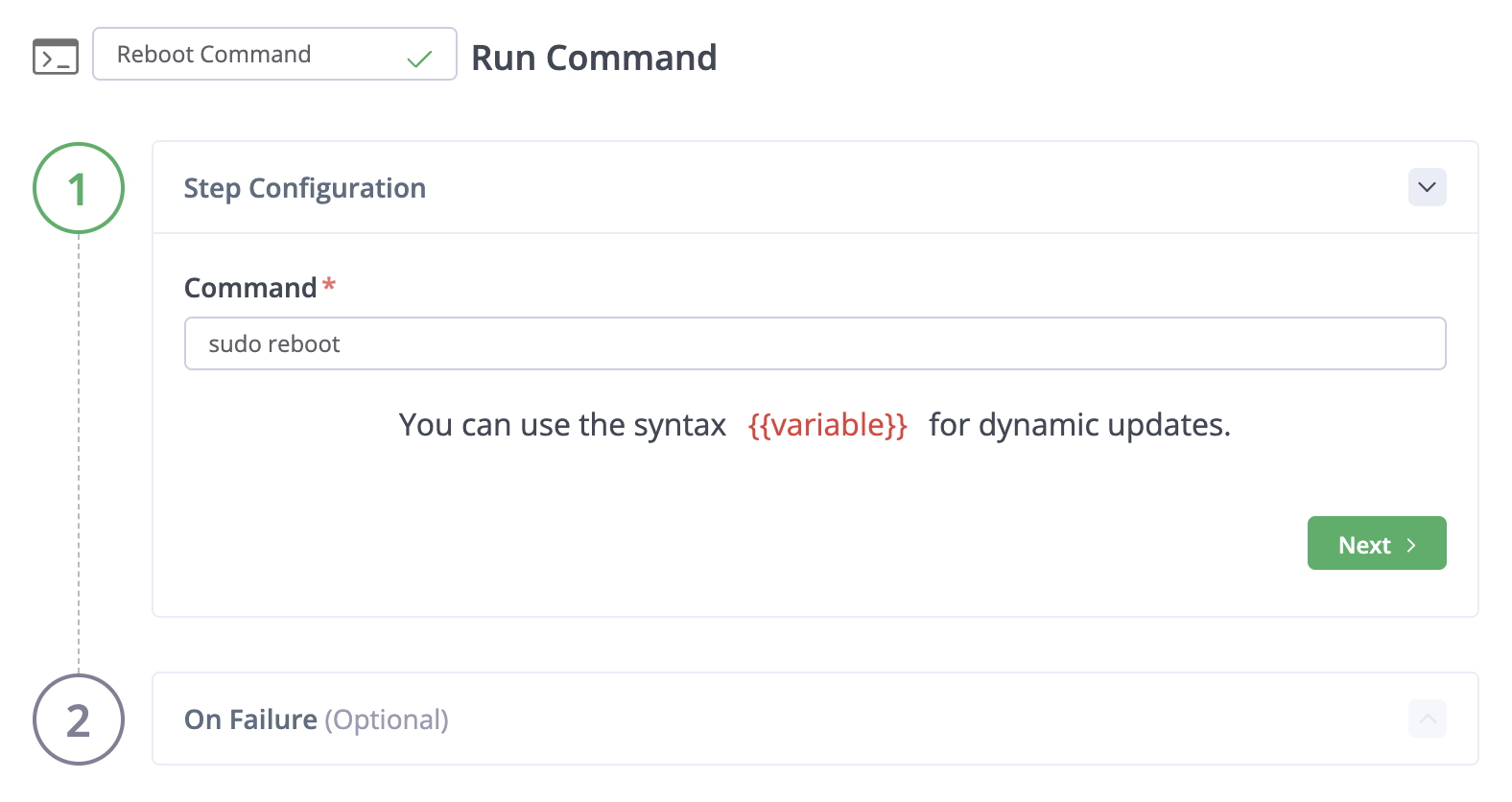The height and width of the screenshot is (802, 1512).
Task: Expand the On Failure section chevron
Action: click(1427, 719)
